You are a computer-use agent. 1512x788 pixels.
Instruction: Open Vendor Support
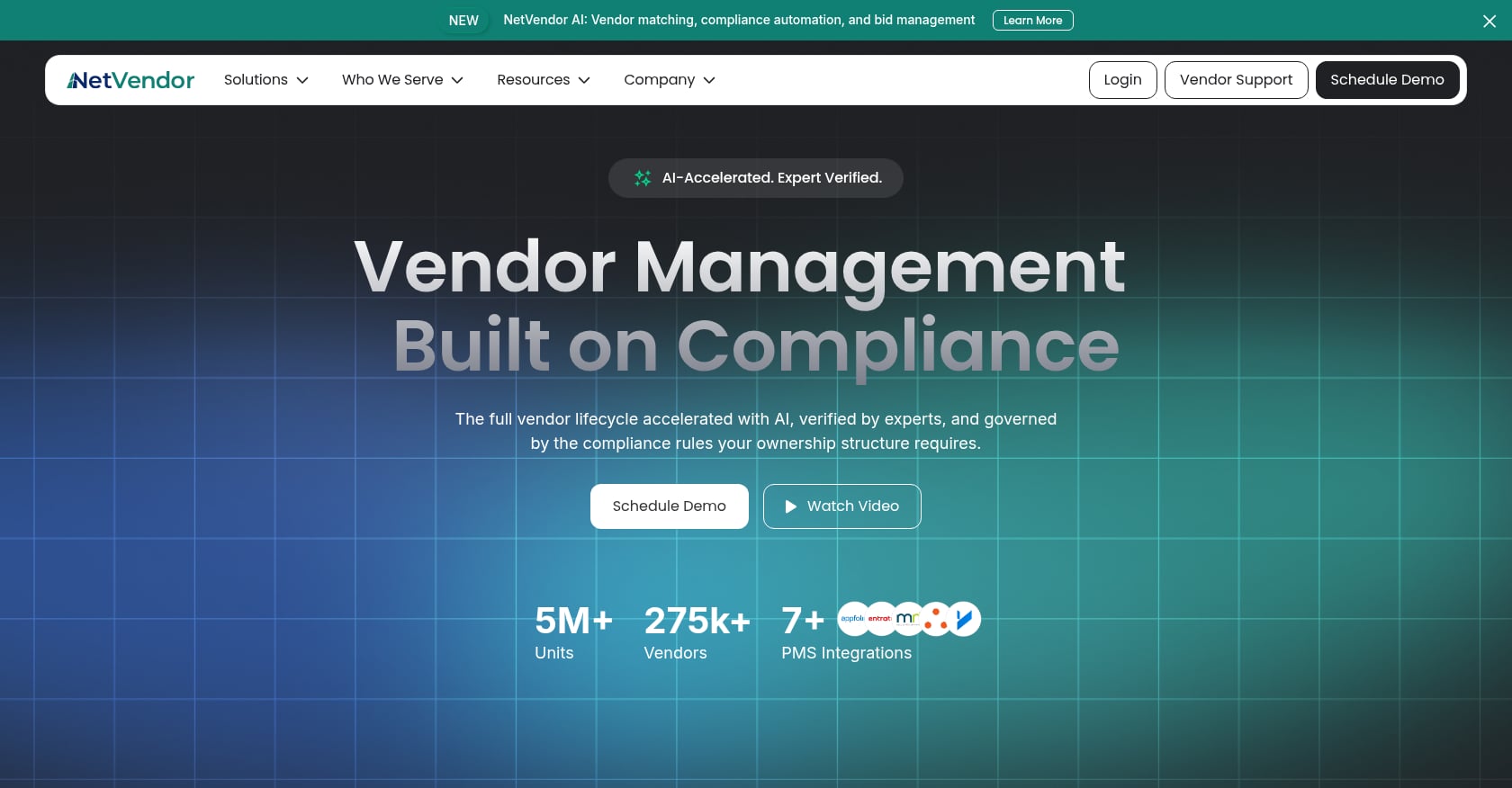tap(1236, 80)
